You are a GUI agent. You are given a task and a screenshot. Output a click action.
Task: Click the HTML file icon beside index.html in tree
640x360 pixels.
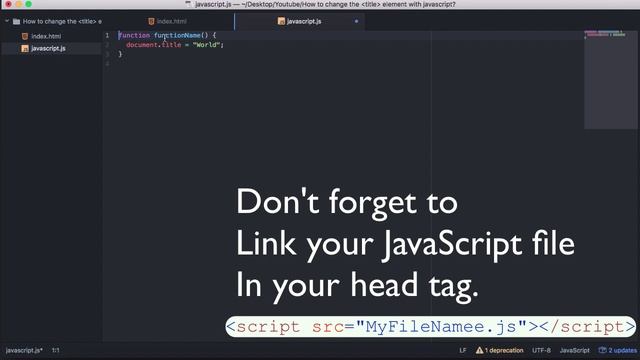click(25, 36)
